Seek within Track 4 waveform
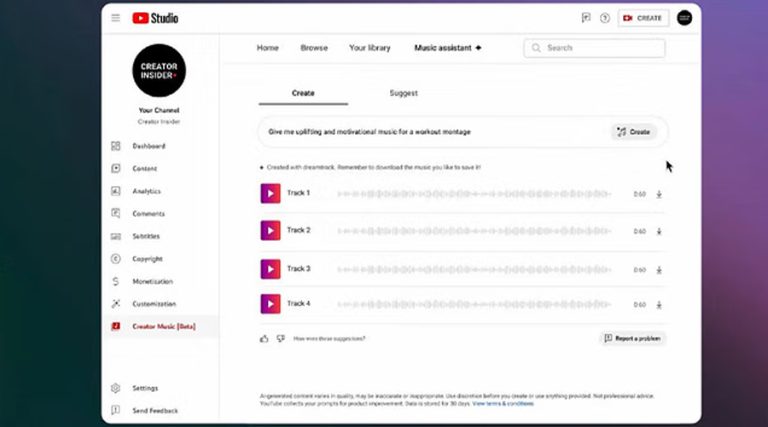Image resolution: width=768 pixels, height=427 pixels. 474,305
